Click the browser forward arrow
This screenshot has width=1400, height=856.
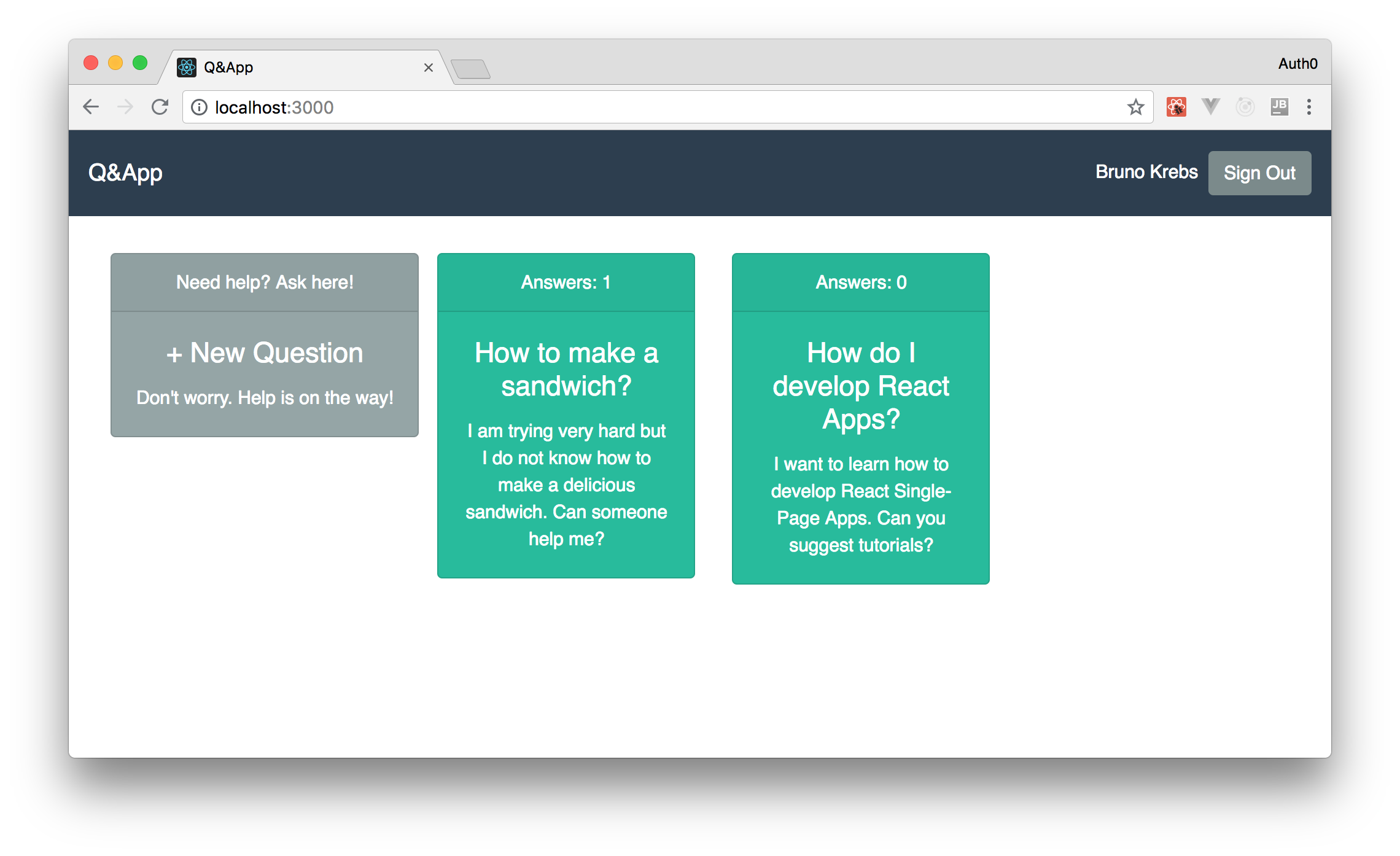click(x=125, y=107)
